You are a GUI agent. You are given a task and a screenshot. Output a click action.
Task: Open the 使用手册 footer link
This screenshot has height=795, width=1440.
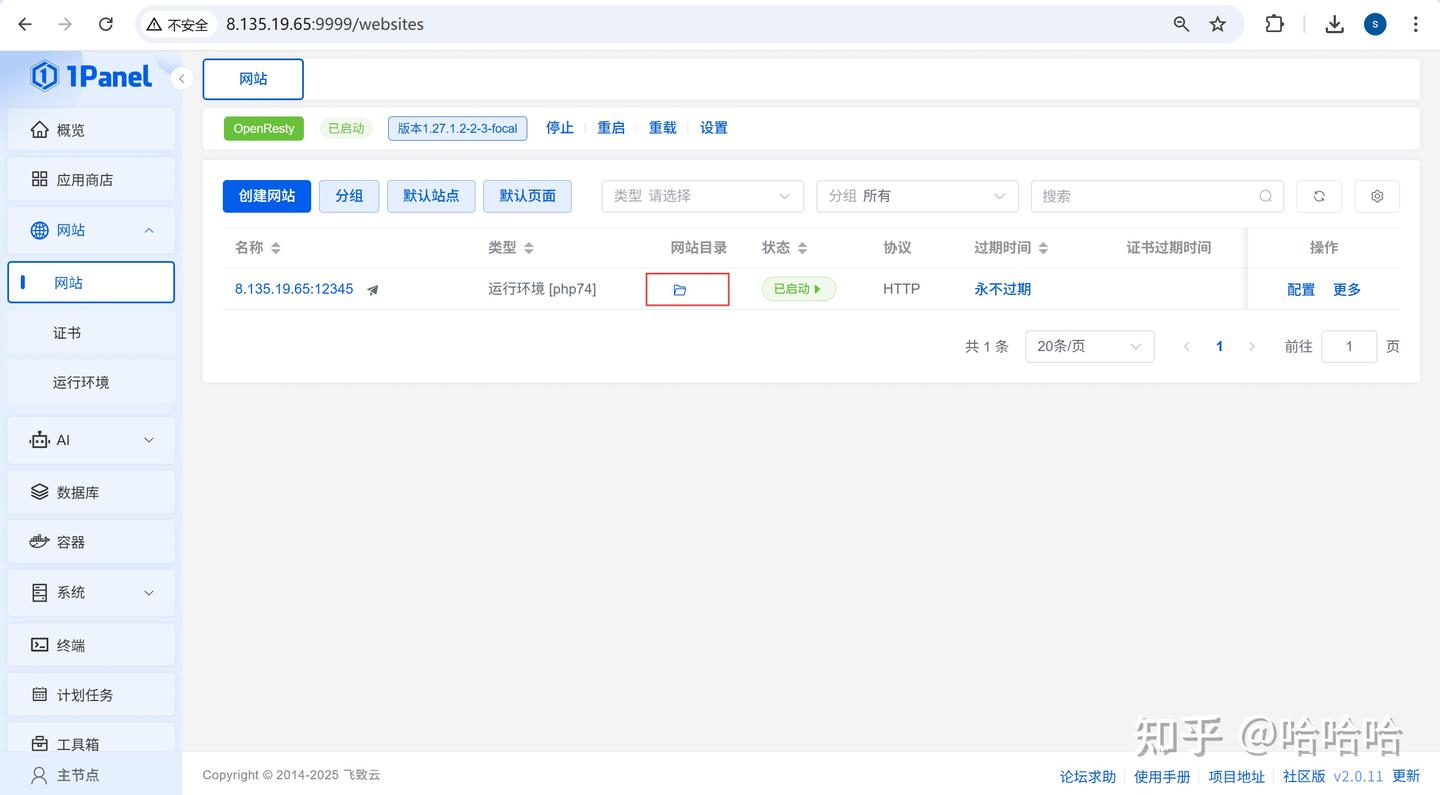1162,775
